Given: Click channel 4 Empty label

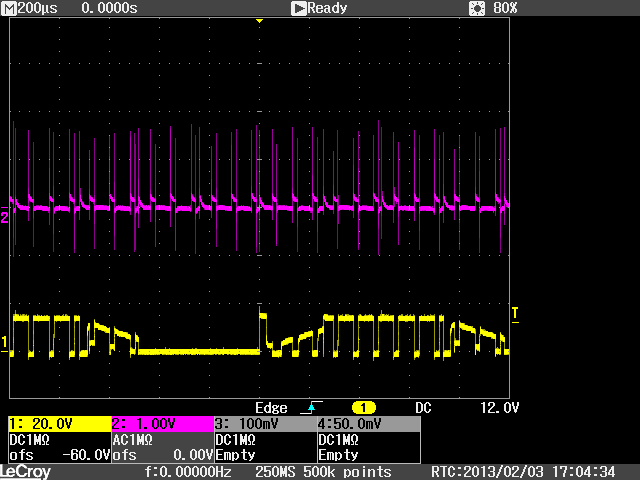Looking at the screenshot, I should [338, 455].
